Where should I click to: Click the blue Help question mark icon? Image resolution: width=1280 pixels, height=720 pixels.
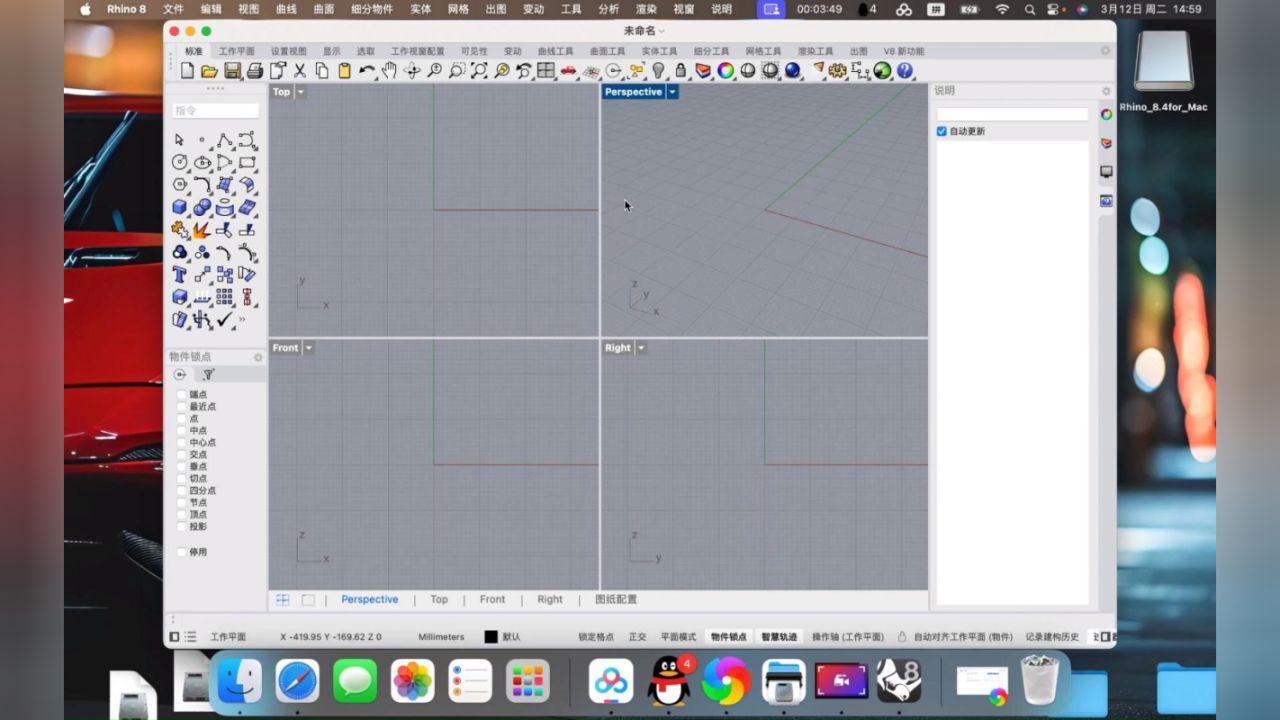coord(904,71)
